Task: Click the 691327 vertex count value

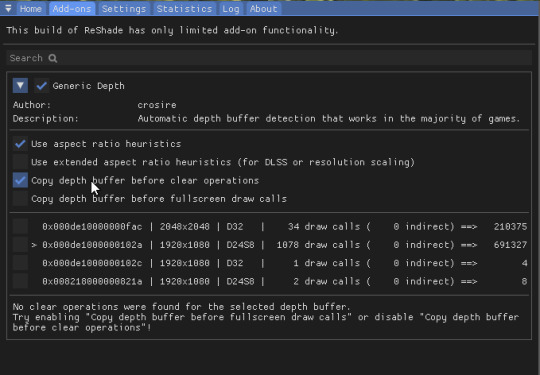Action: point(510,245)
